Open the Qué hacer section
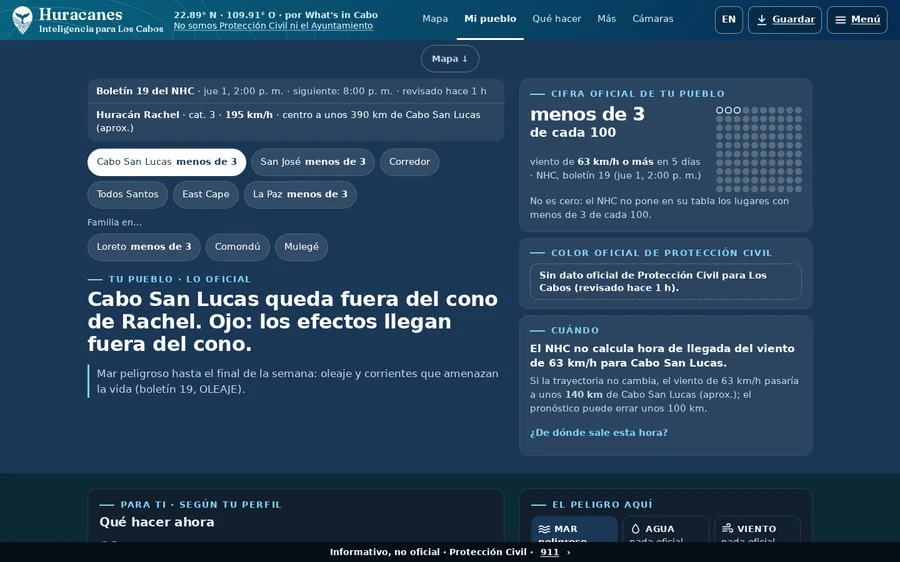Viewport: 900px width, 562px height. pyautogui.click(x=557, y=19)
